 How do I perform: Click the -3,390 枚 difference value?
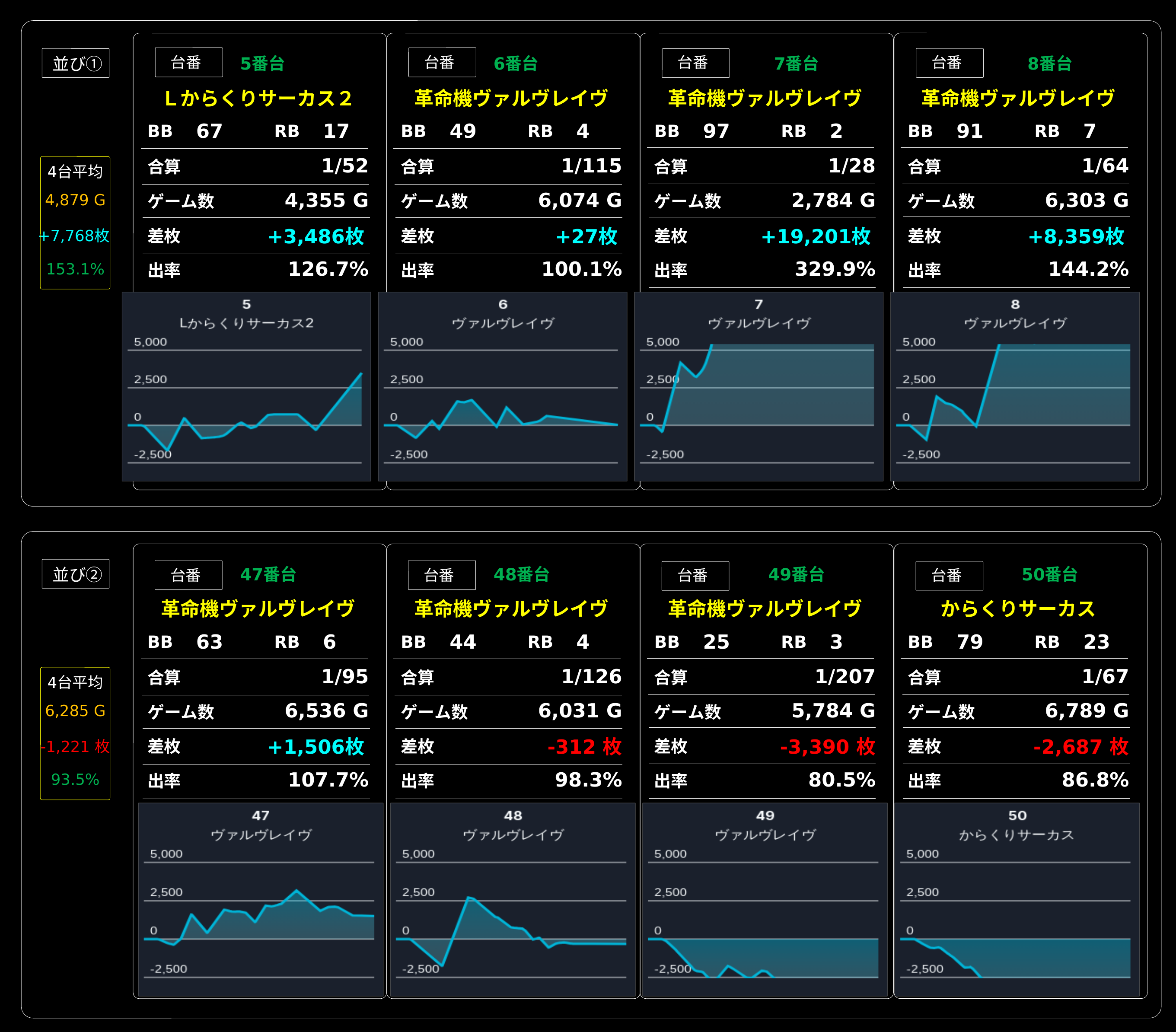pyautogui.click(x=827, y=747)
